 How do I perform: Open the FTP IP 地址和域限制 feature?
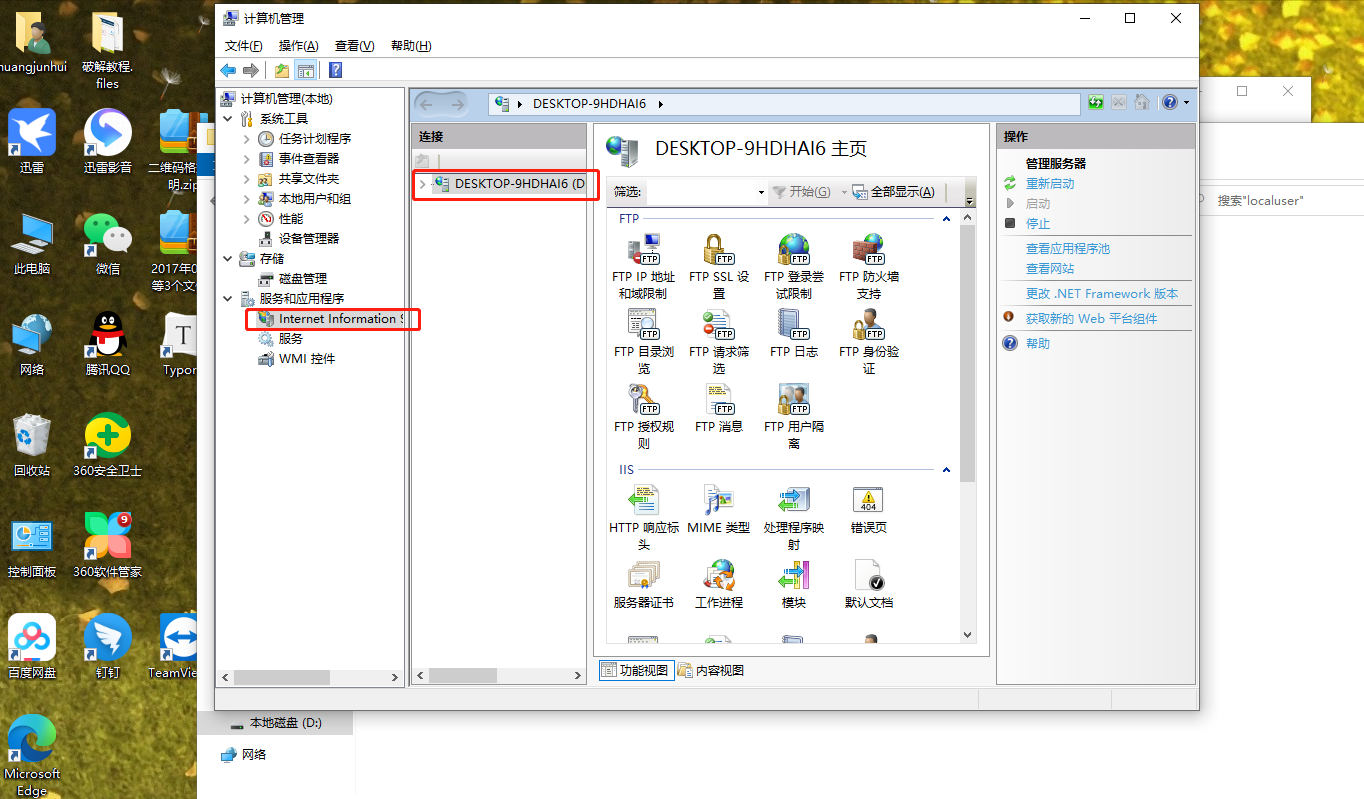(x=644, y=266)
